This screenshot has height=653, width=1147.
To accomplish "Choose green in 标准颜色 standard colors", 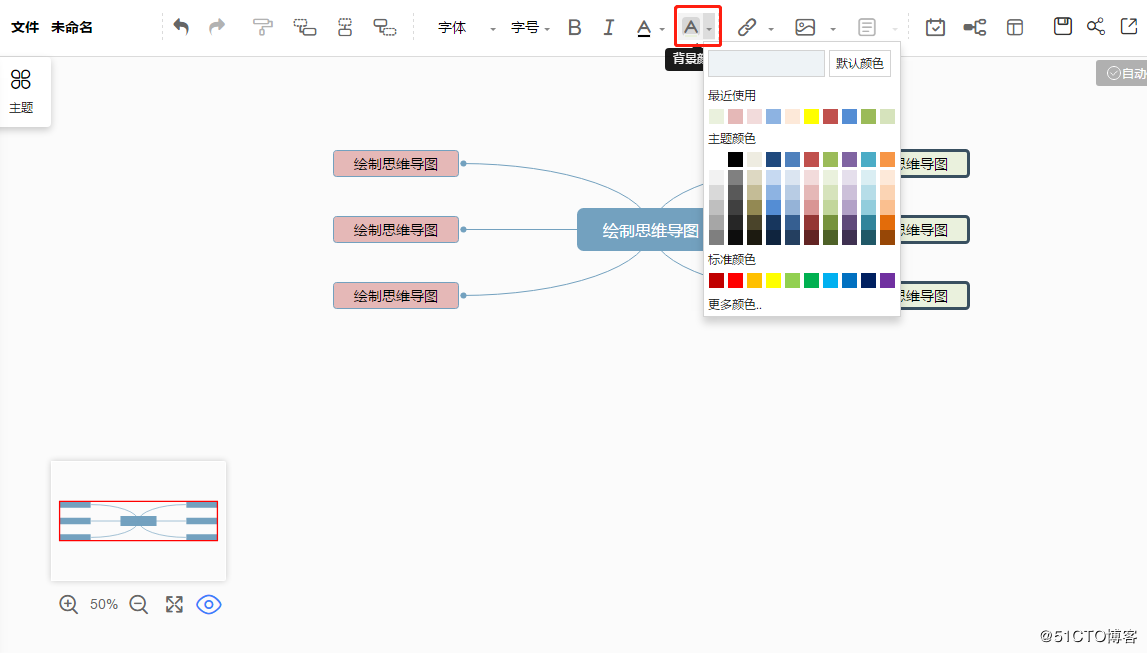I will 811,280.
